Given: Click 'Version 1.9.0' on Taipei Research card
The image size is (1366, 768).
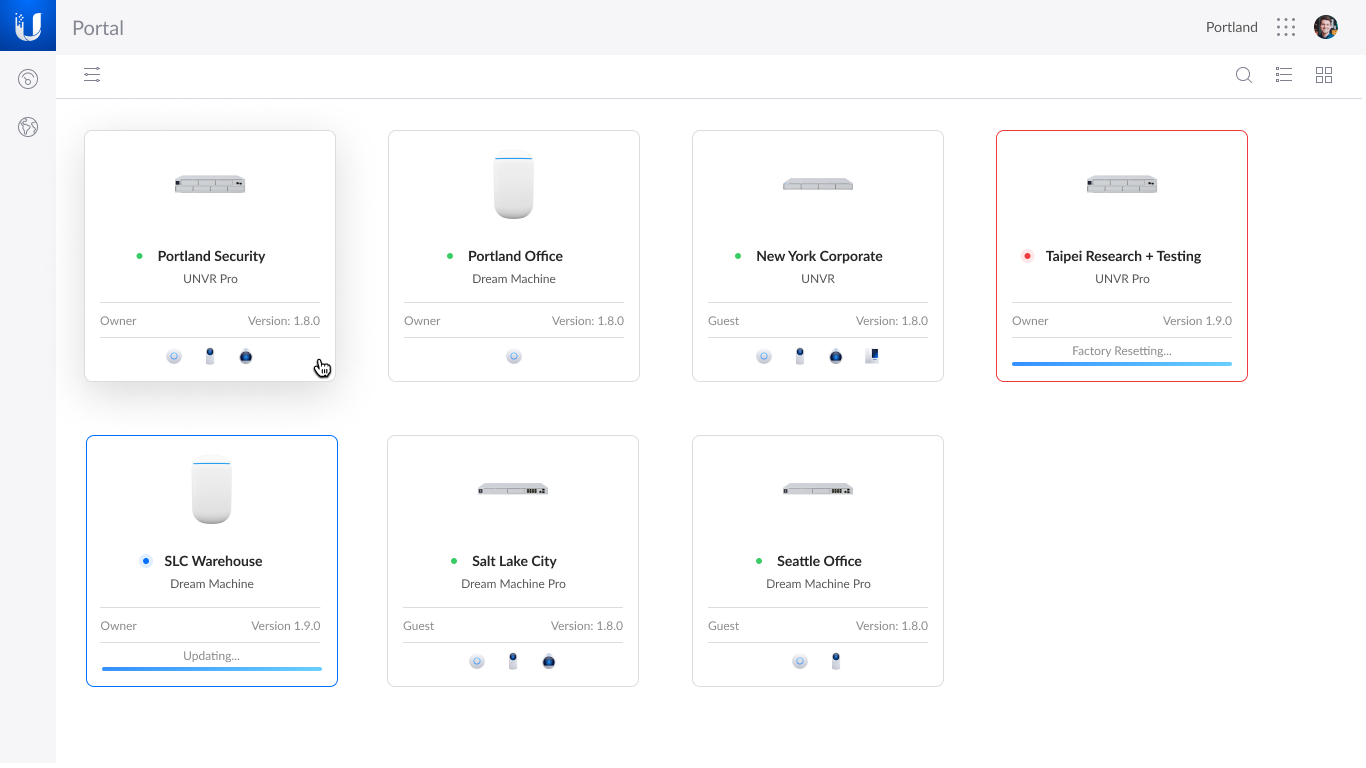Looking at the screenshot, I should tap(1197, 321).
